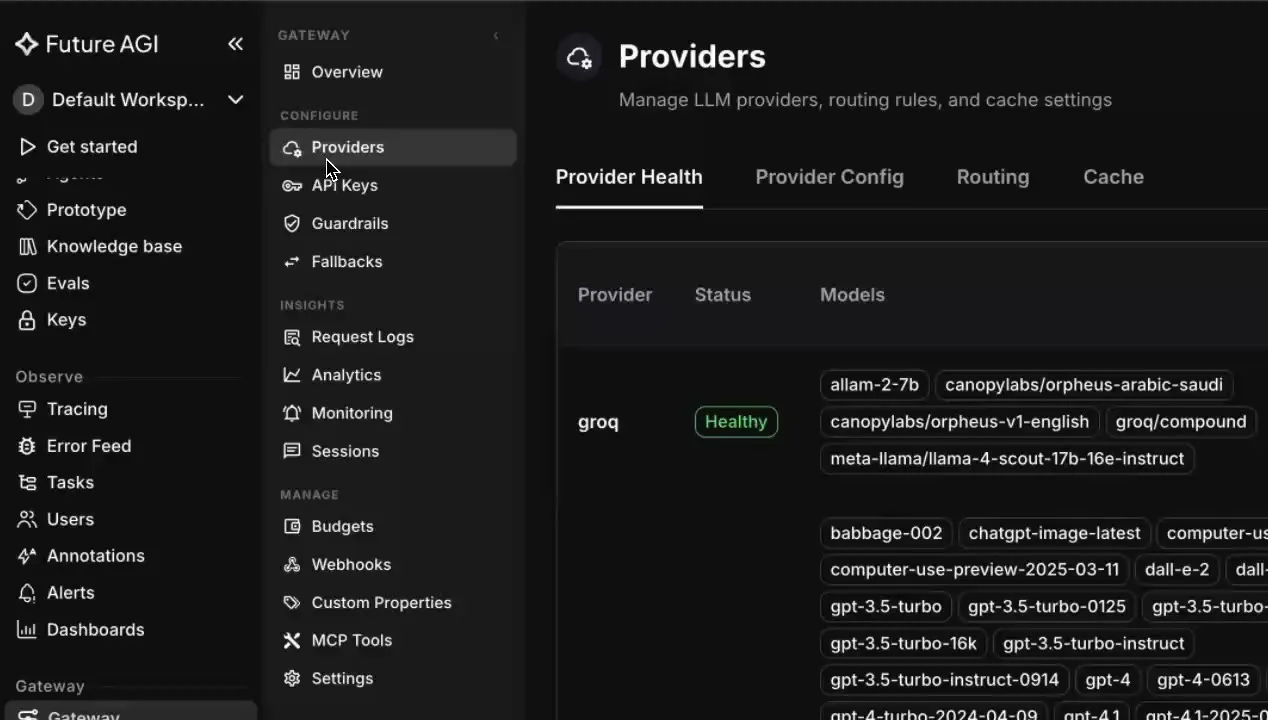Open Request Logs under Insights
The width and height of the screenshot is (1268, 720).
coord(362,337)
